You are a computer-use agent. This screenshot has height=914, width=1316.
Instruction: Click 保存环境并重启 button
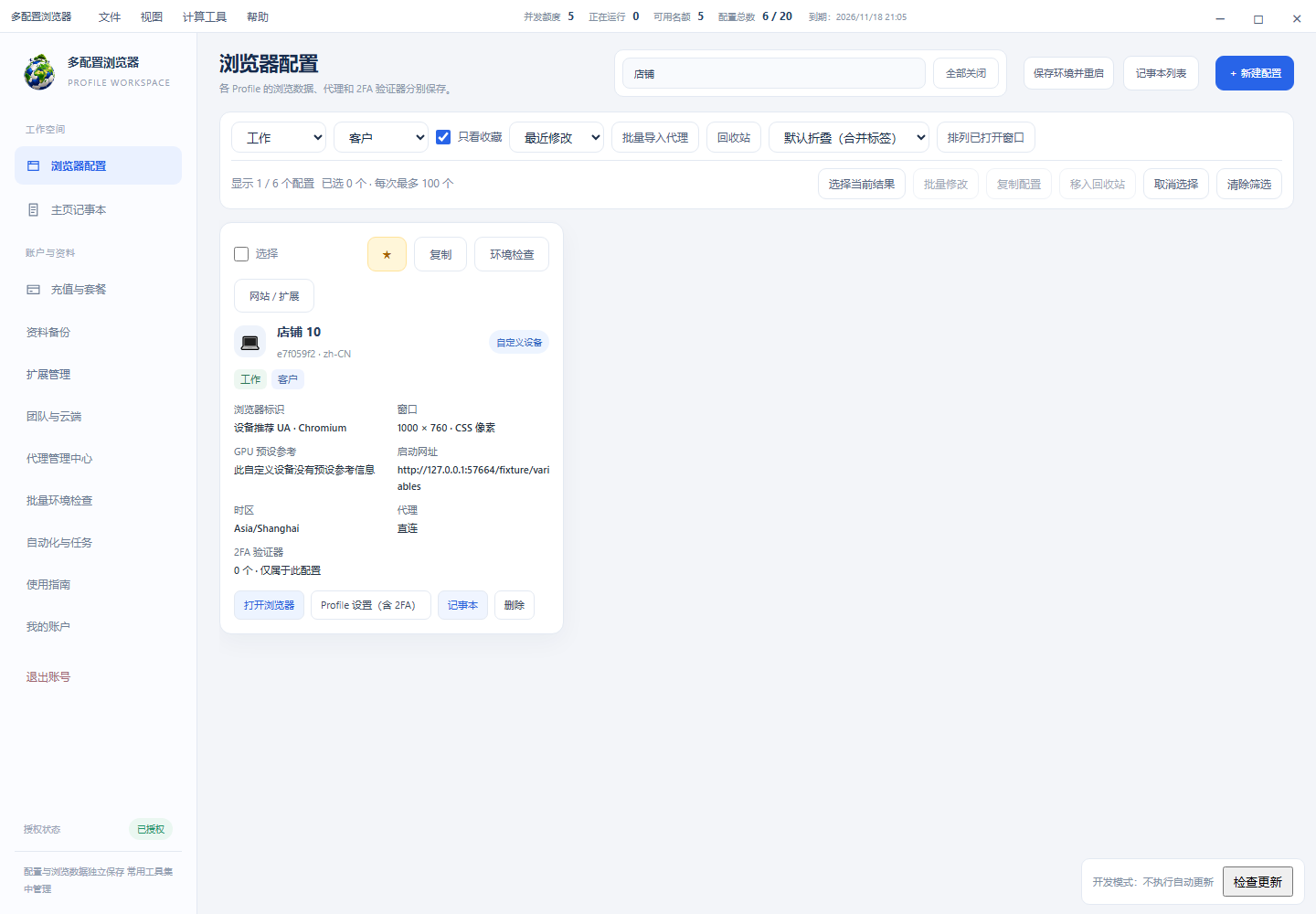1068,73
